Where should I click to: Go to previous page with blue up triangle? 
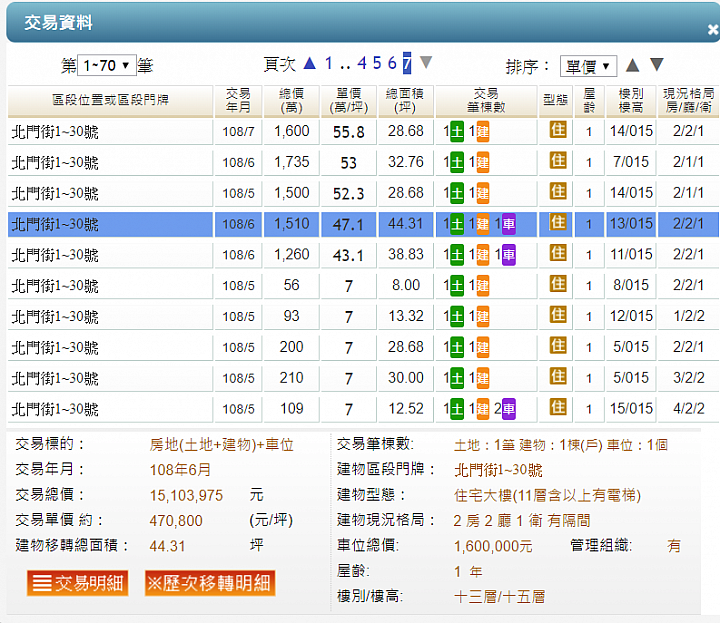tap(310, 63)
